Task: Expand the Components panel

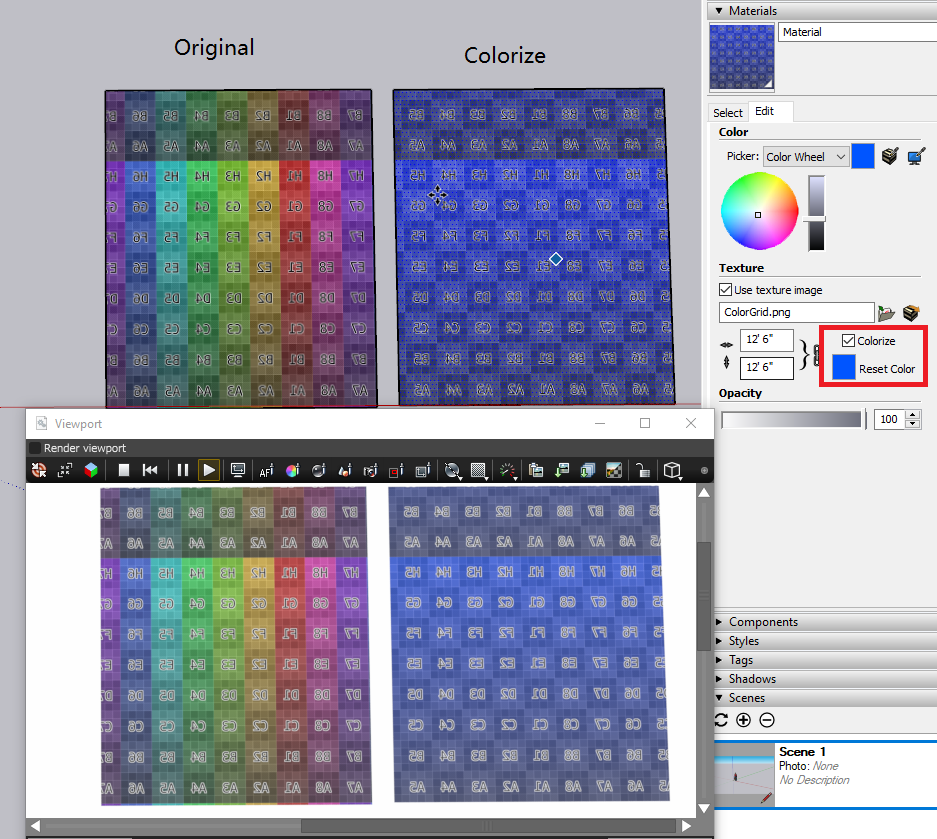Action: tap(719, 622)
